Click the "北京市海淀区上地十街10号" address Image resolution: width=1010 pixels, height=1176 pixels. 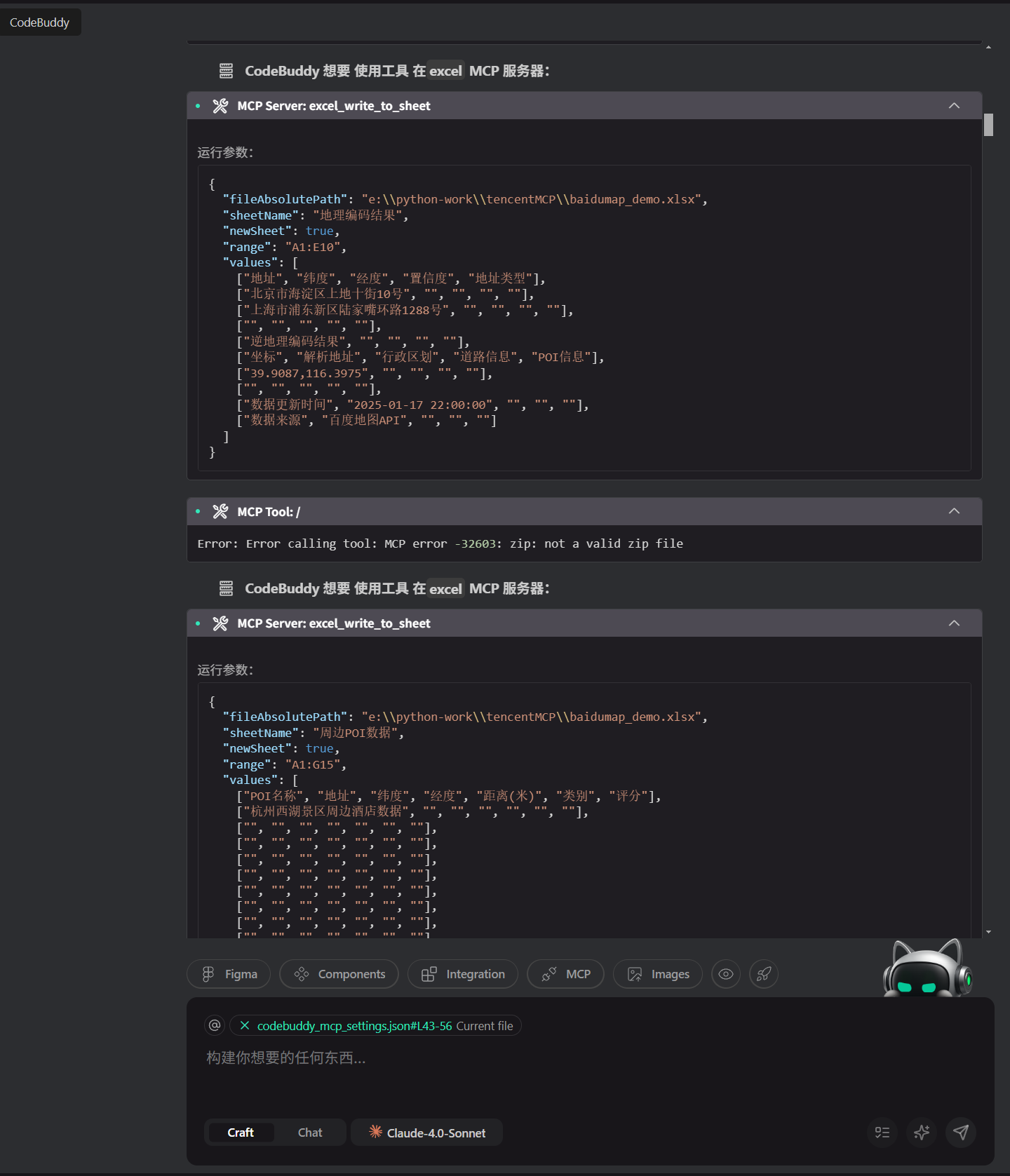pos(327,294)
